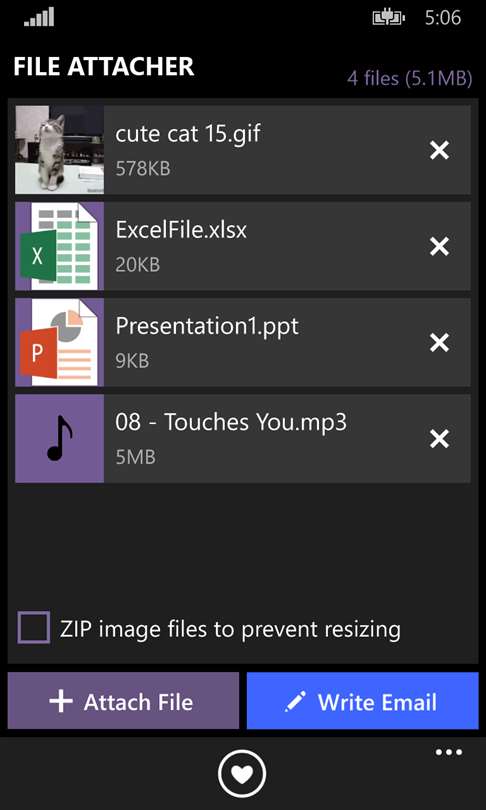The height and width of the screenshot is (810, 486).
Task: Select the 08 - Touches You.mp3 row
Action: coord(243,439)
